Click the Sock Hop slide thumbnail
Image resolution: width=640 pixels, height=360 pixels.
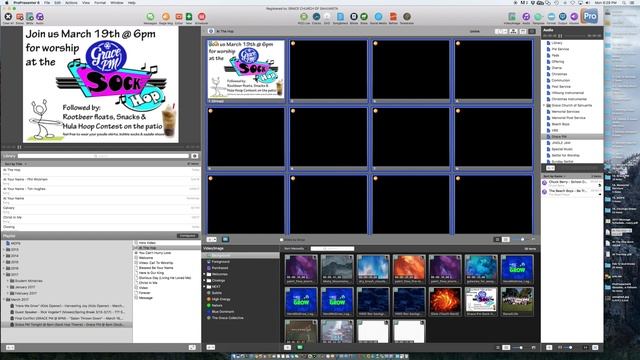[246, 69]
